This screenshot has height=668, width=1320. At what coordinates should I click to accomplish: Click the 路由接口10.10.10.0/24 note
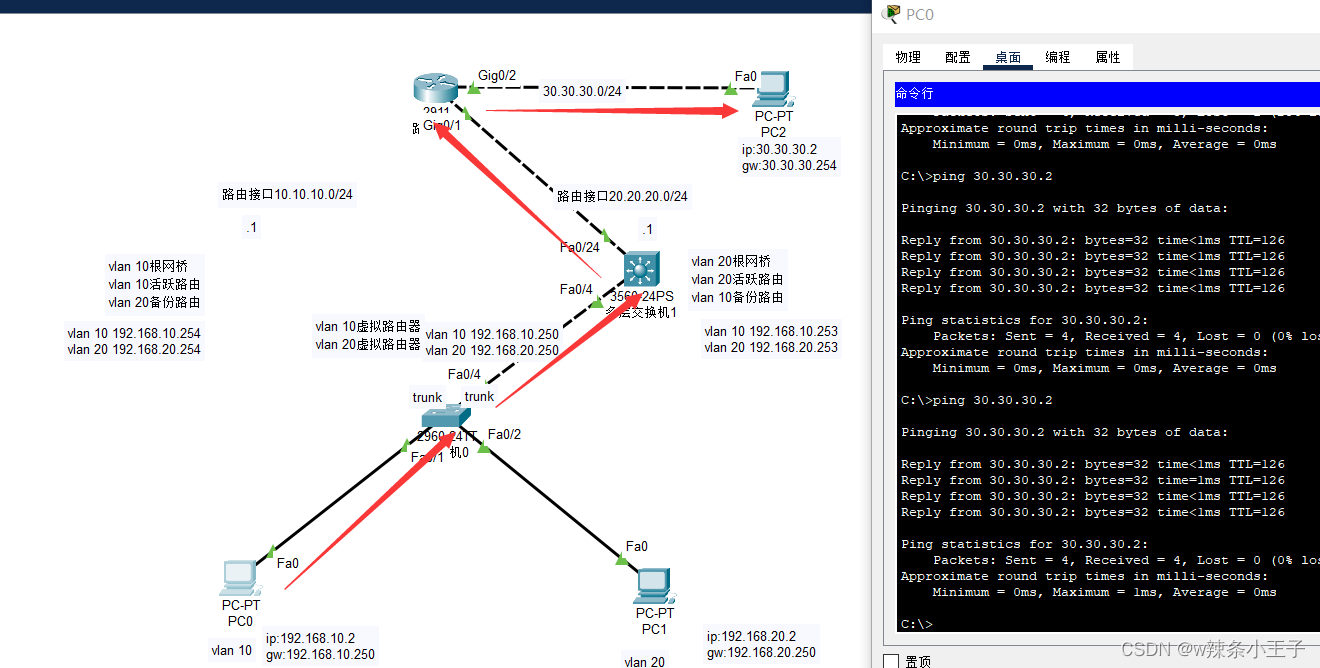coord(287,195)
